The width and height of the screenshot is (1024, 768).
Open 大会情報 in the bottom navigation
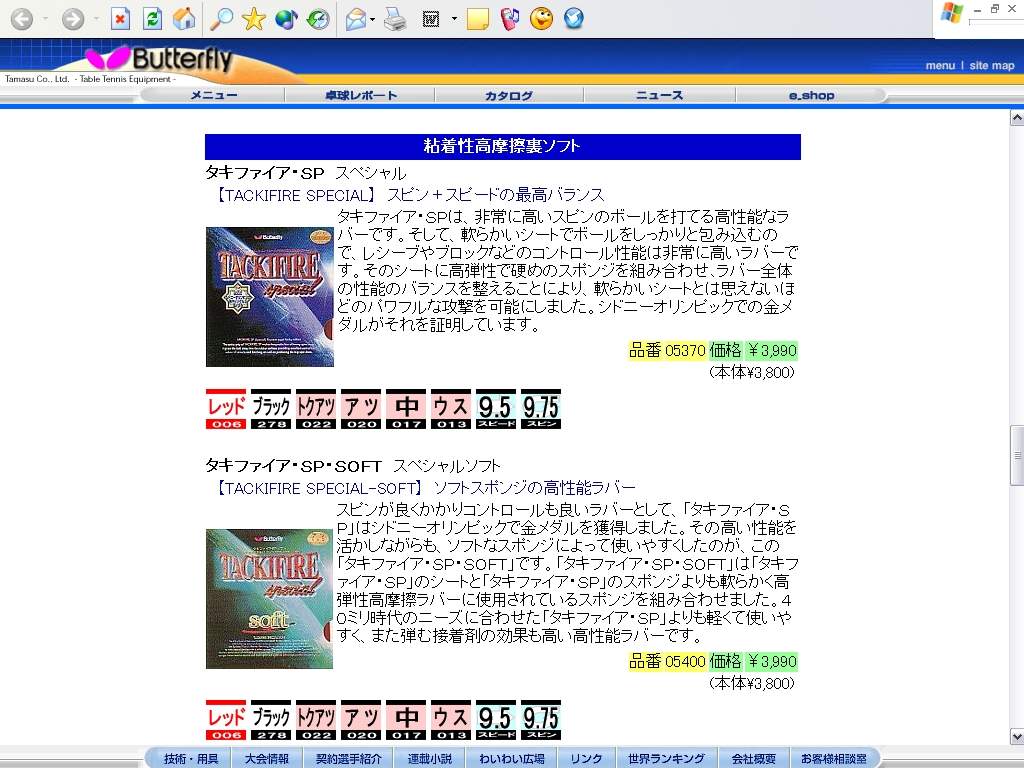click(x=266, y=758)
